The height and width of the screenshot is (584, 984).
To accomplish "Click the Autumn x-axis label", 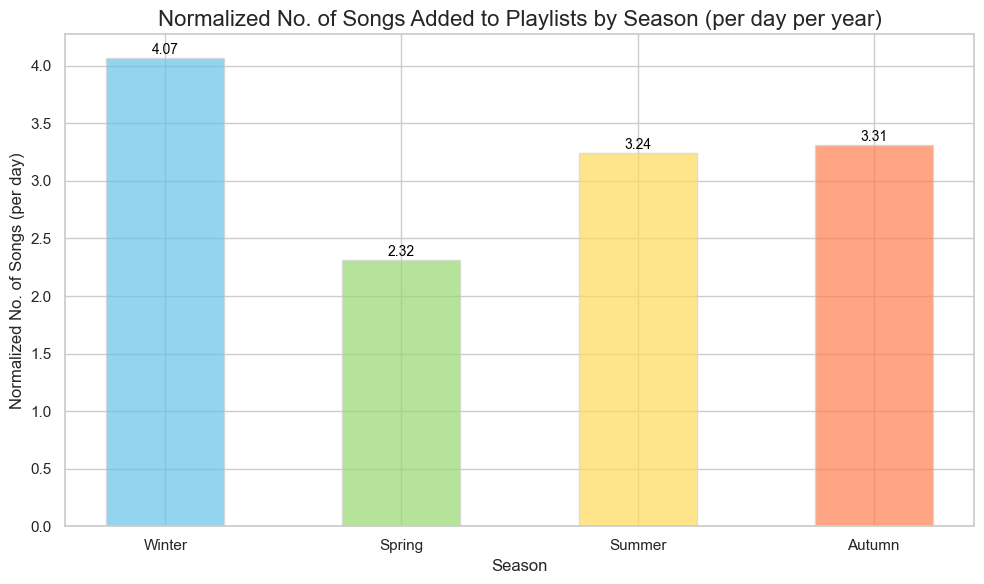I will click(x=874, y=545).
